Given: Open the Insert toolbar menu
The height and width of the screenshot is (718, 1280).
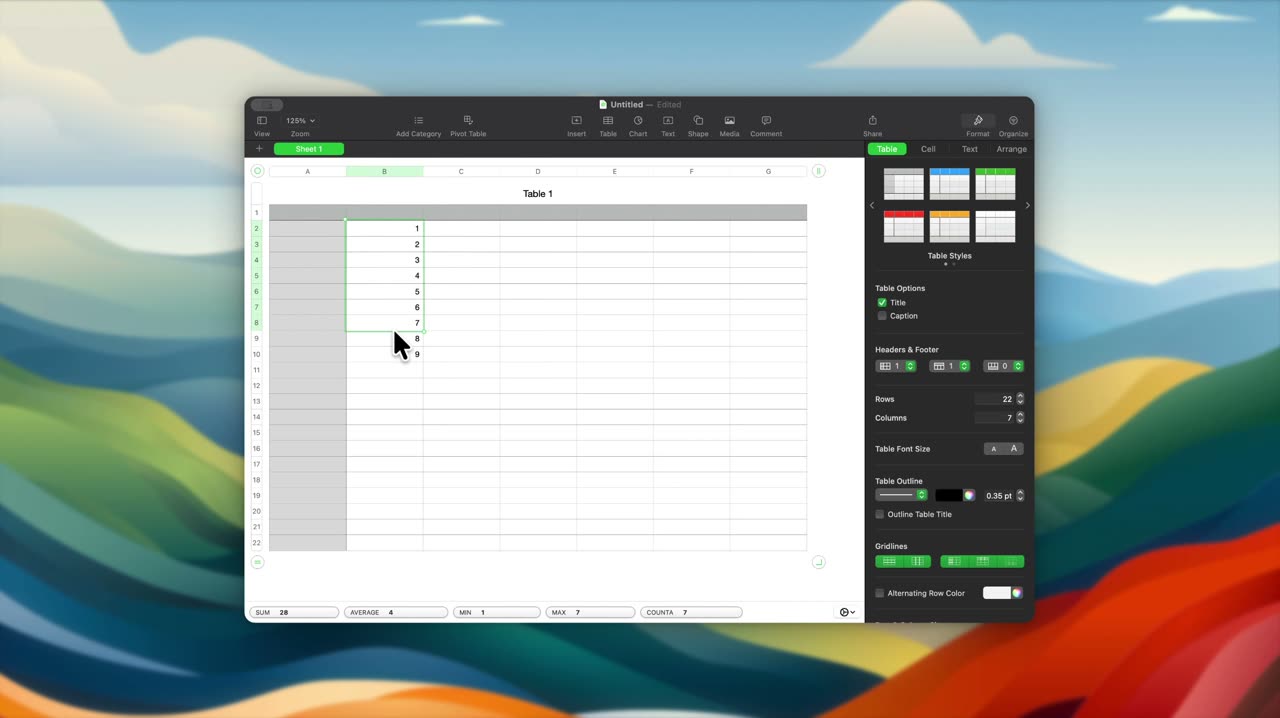Looking at the screenshot, I should [576, 121].
